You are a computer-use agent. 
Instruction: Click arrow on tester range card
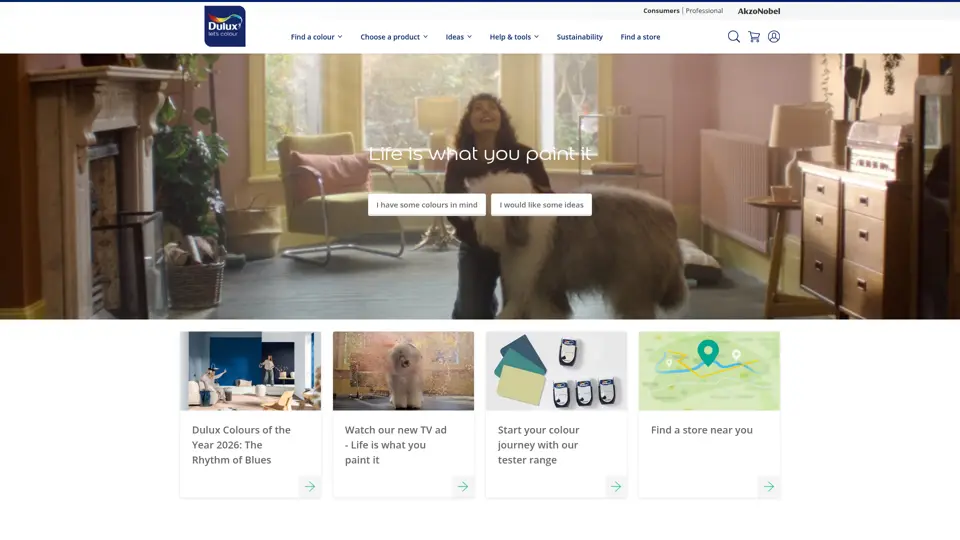[x=616, y=487]
